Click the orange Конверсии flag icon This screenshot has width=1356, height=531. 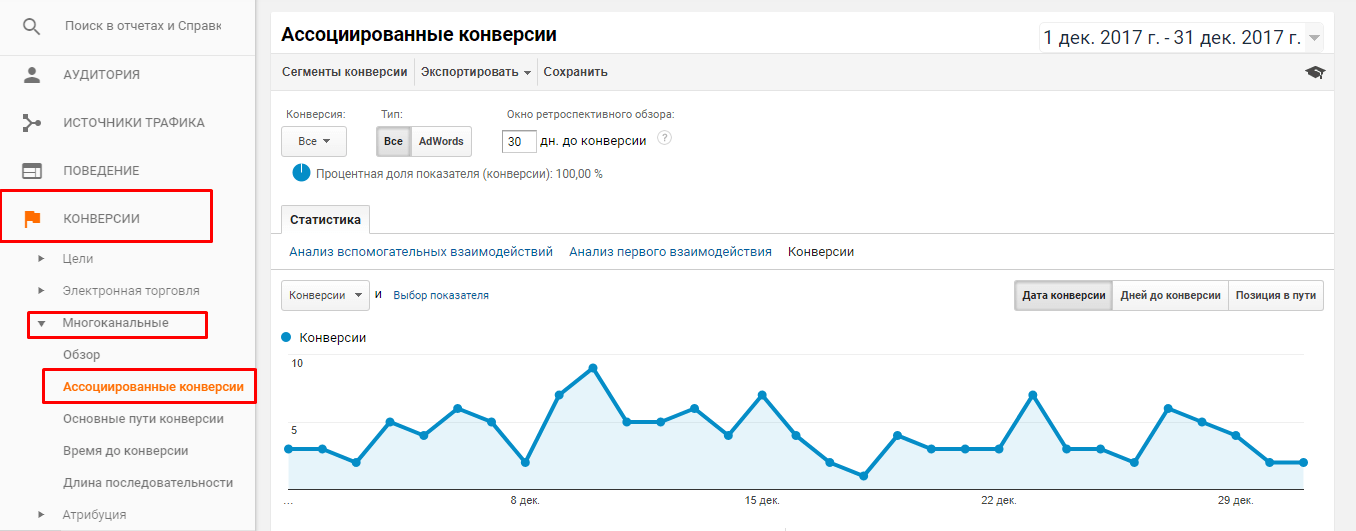coord(32,218)
